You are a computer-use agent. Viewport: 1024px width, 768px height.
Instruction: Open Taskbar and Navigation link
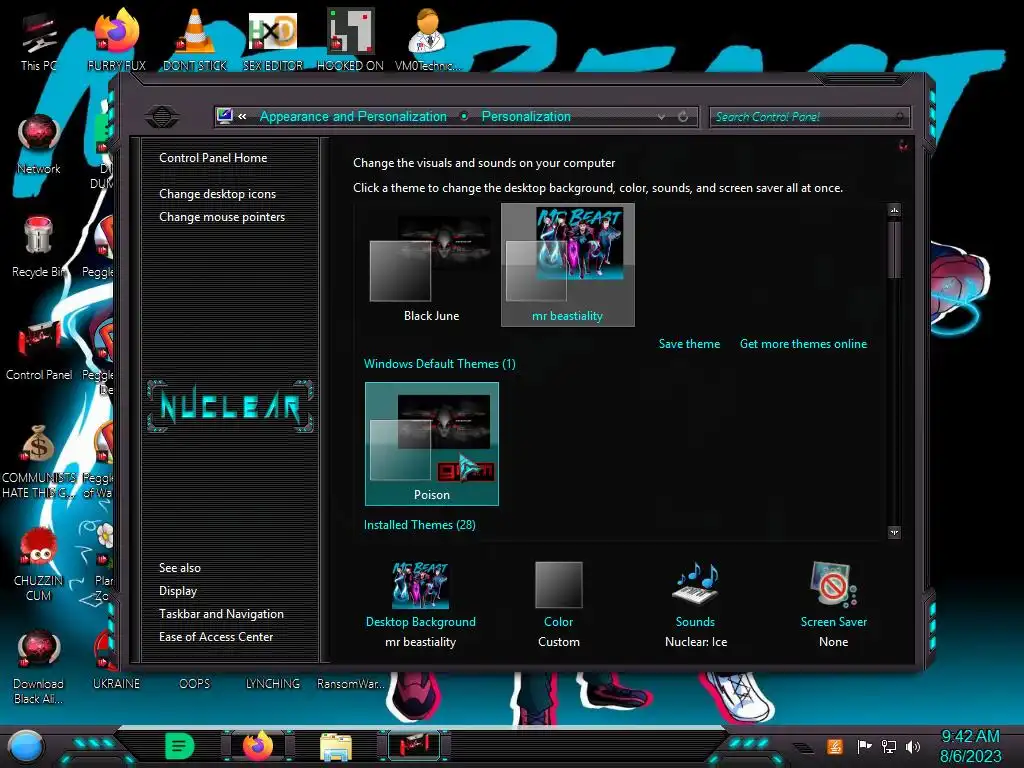click(x=221, y=613)
